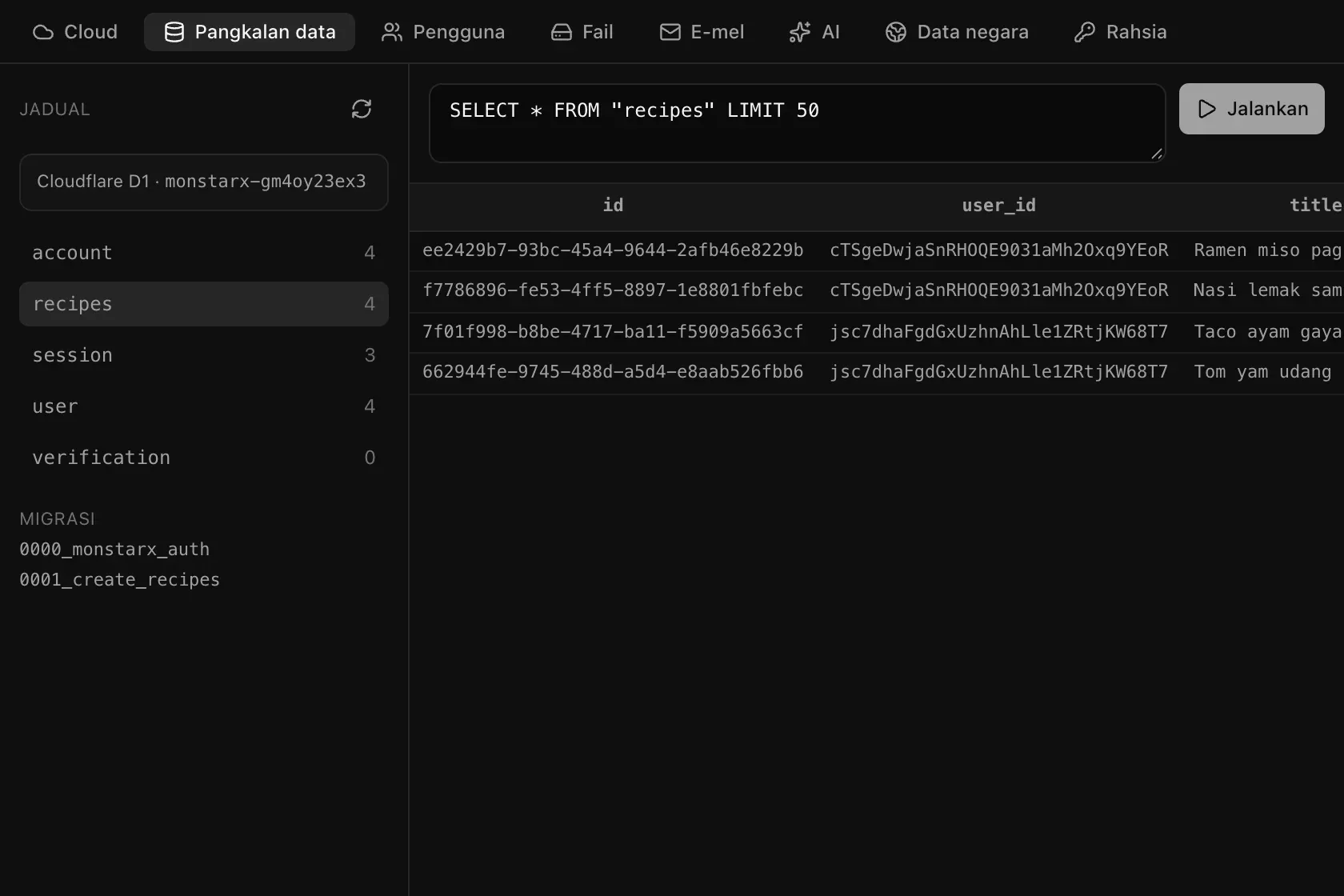The height and width of the screenshot is (896, 1344).
Task: Select the session table
Action: (x=204, y=355)
